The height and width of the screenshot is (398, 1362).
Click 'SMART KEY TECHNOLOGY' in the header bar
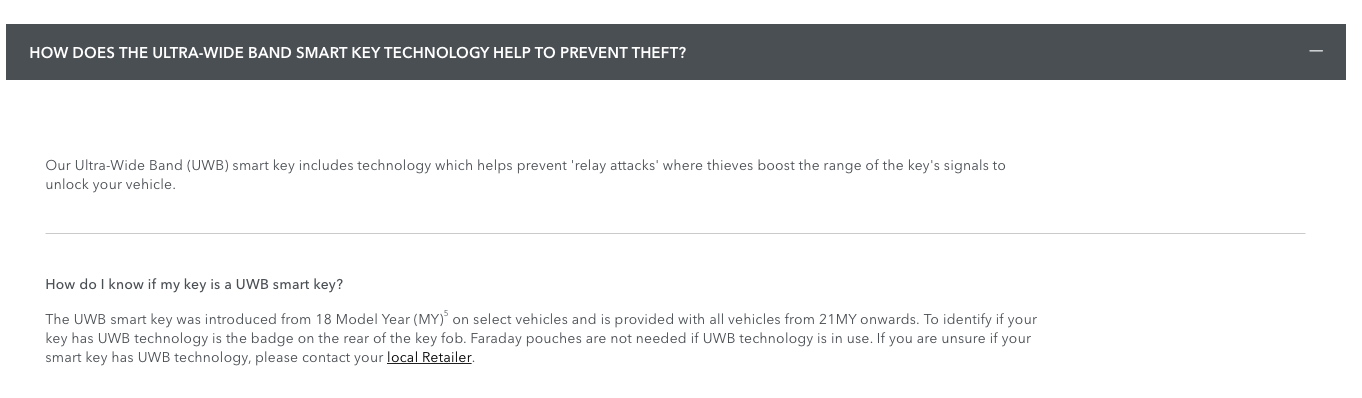(392, 52)
